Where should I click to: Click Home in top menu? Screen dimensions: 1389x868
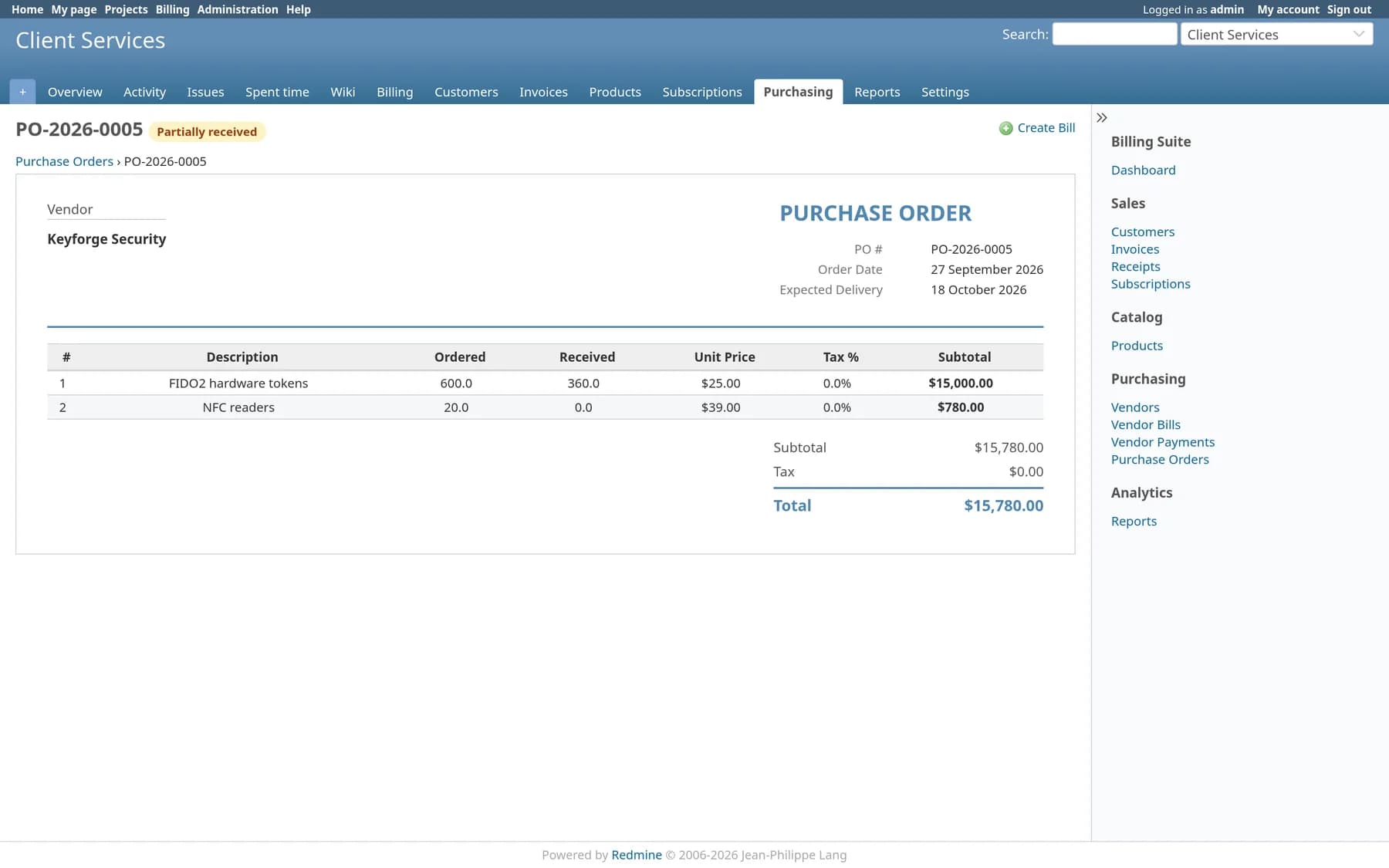pyautogui.click(x=27, y=9)
